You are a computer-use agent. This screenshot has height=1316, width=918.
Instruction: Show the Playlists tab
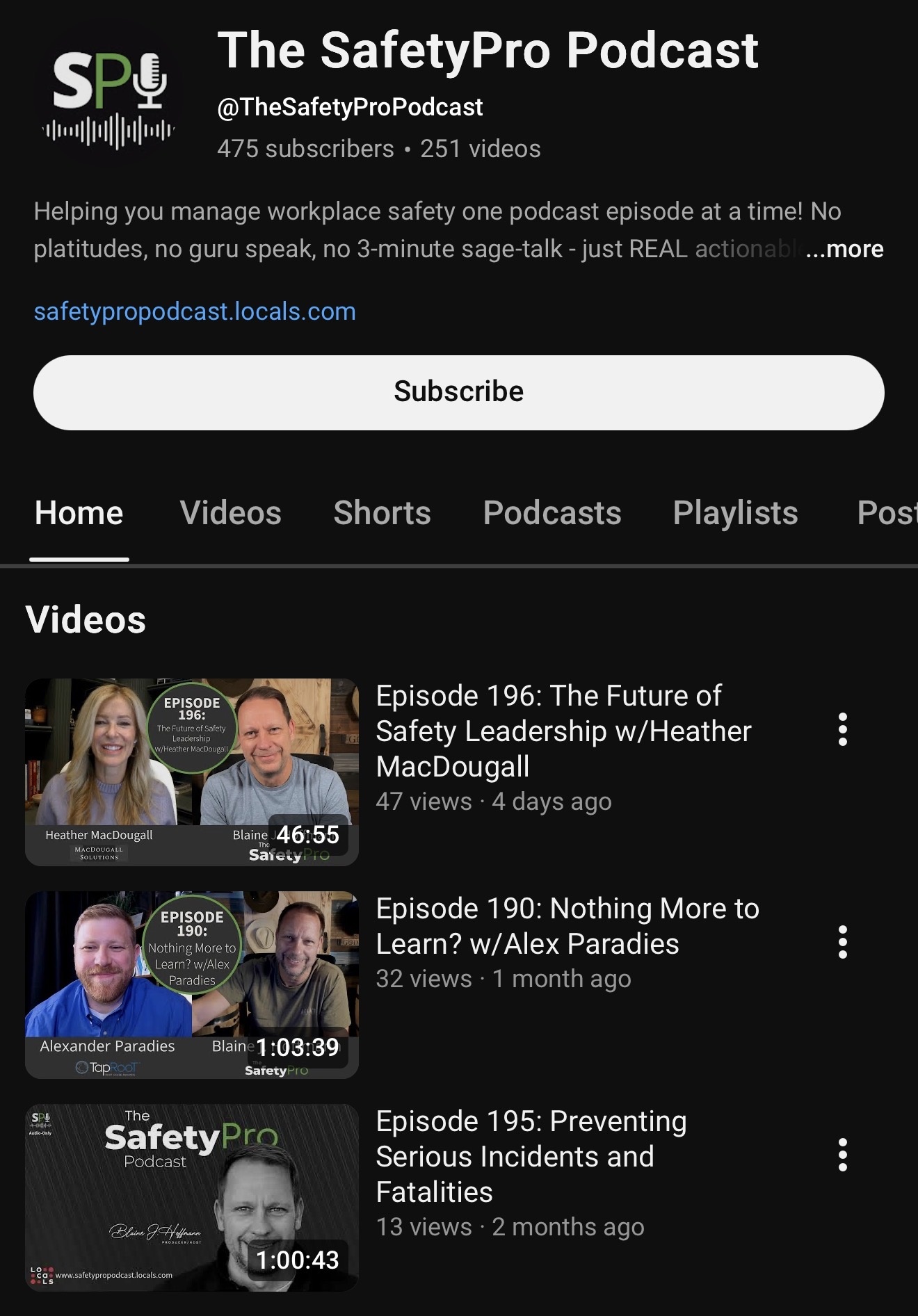tap(735, 513)
